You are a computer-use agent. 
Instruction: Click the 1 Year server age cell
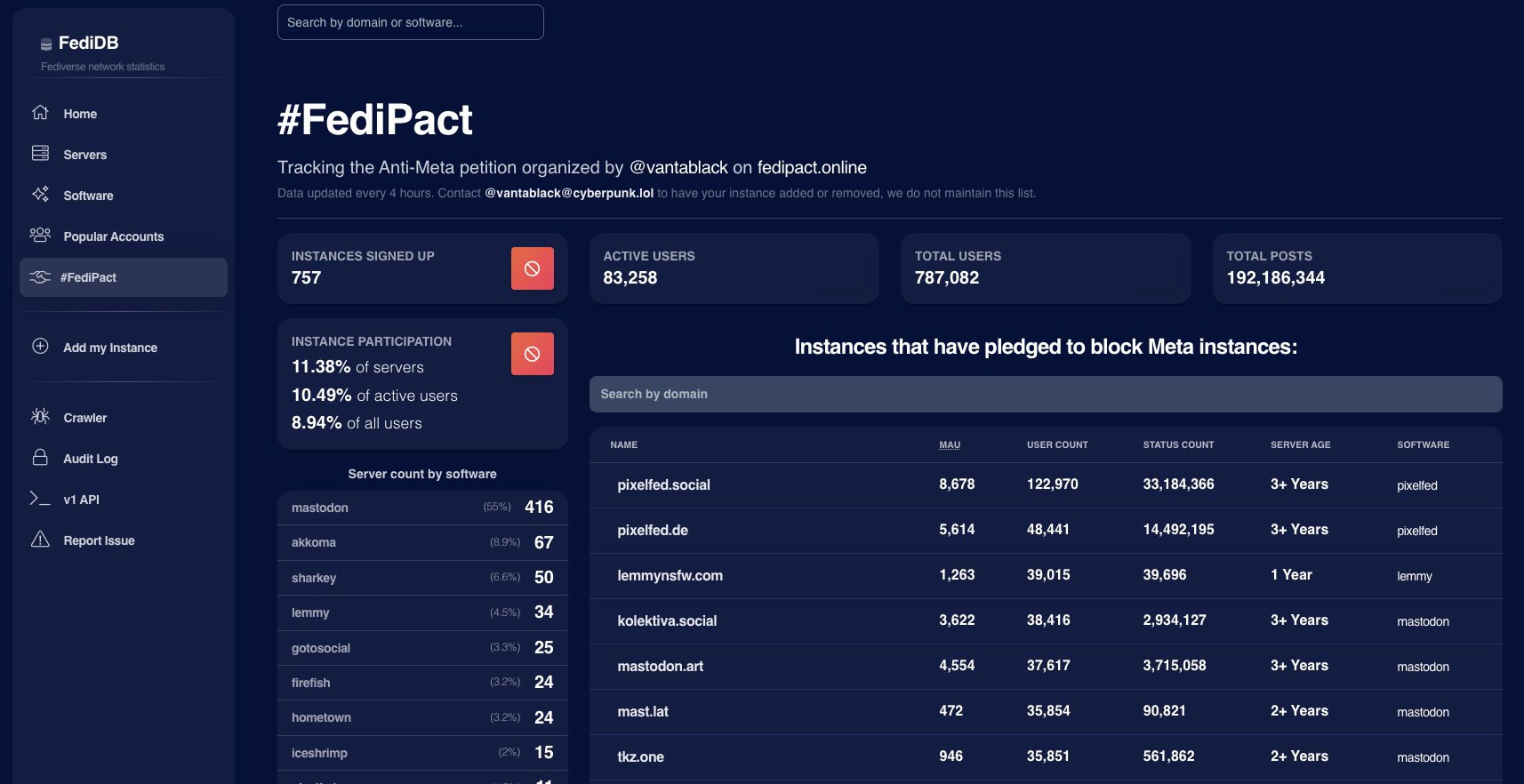point(1291,575)
